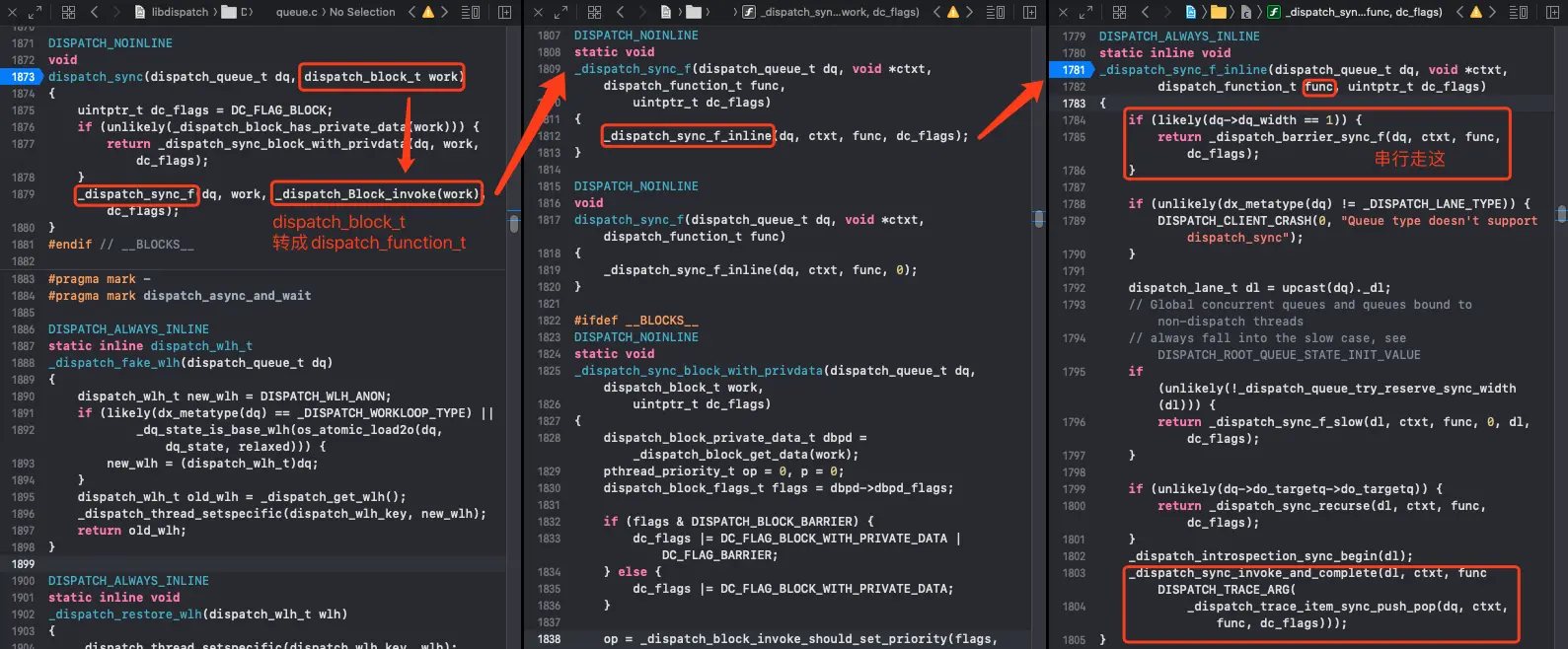Screen dimensions: 1568x649
Task: Click 'return old_wlh;' statement
Action: point(132,531)
